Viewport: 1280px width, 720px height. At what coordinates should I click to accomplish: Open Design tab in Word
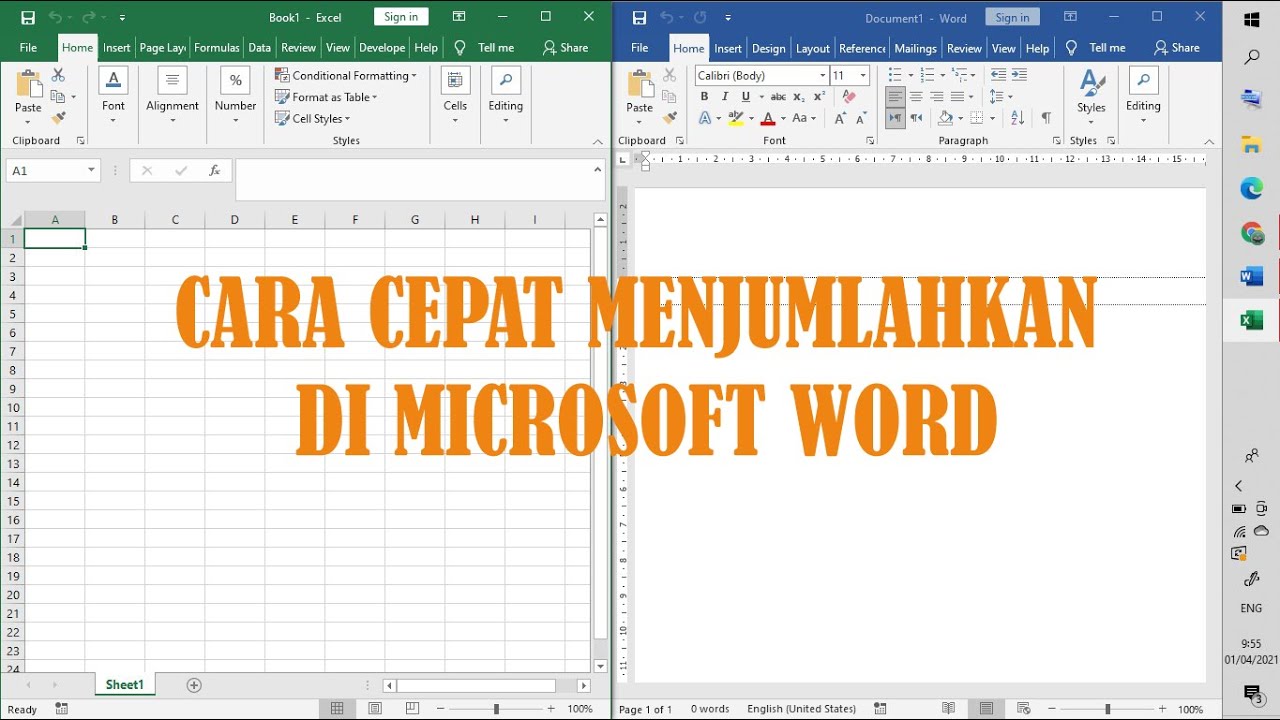pyautogui.click(x=769, y=48)
